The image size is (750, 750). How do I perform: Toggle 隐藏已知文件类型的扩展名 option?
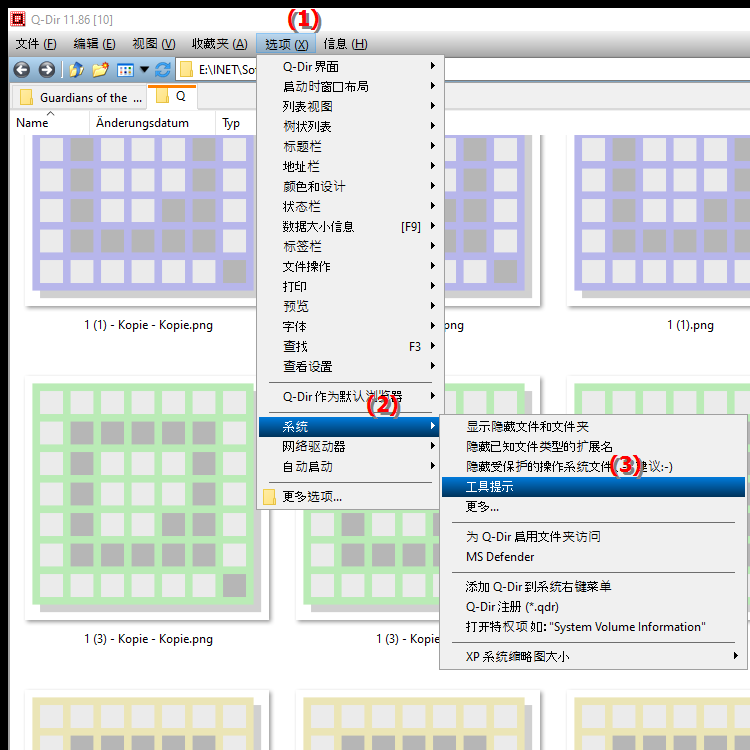593,446
